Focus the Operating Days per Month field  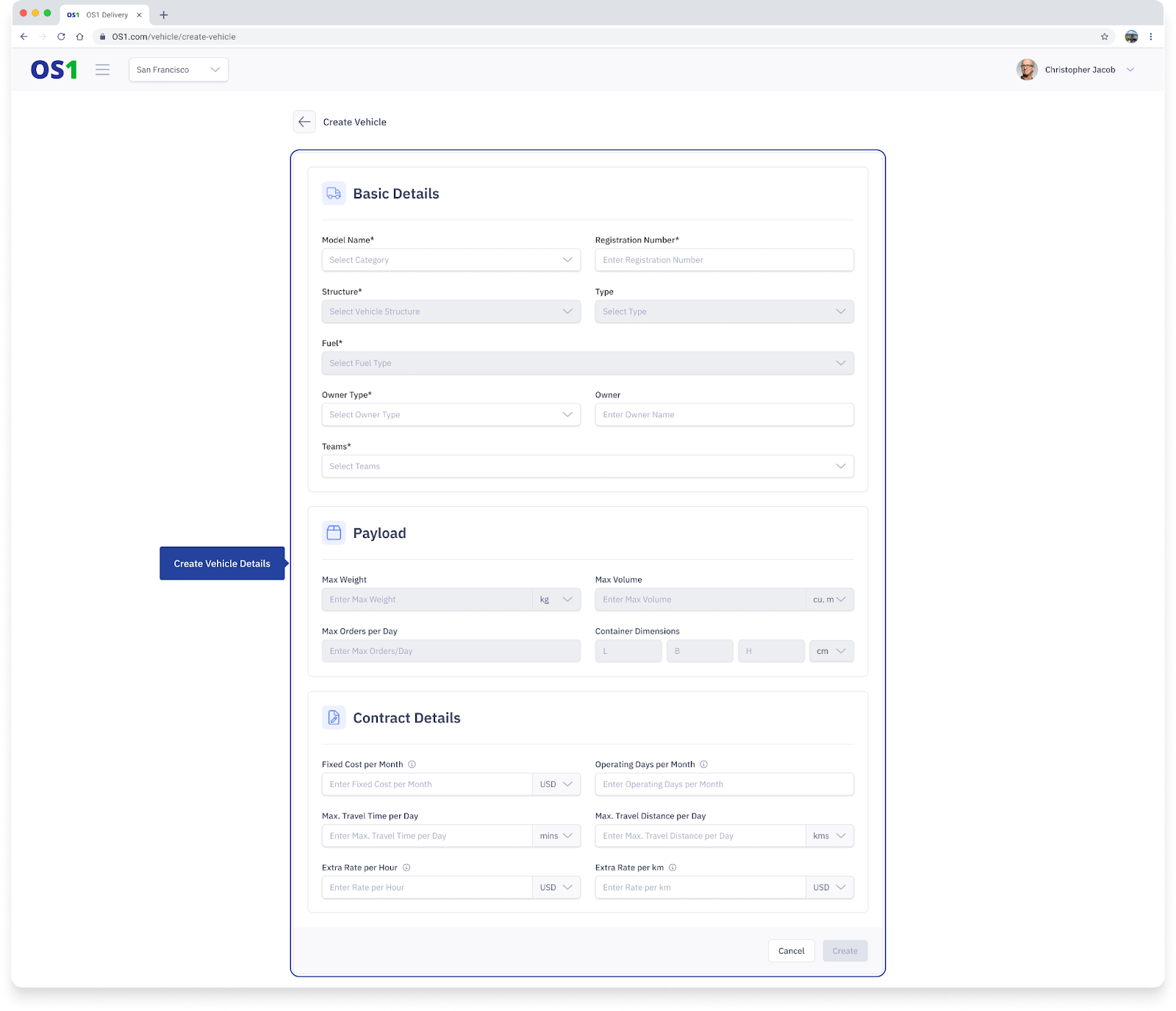pyautogui.click(x=725, y=784)
